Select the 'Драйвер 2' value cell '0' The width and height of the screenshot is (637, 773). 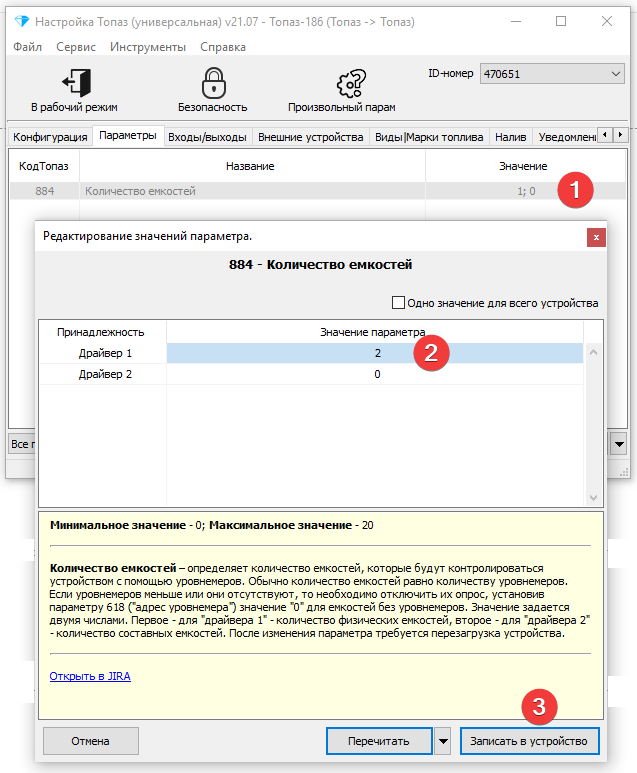coord(375,374)
